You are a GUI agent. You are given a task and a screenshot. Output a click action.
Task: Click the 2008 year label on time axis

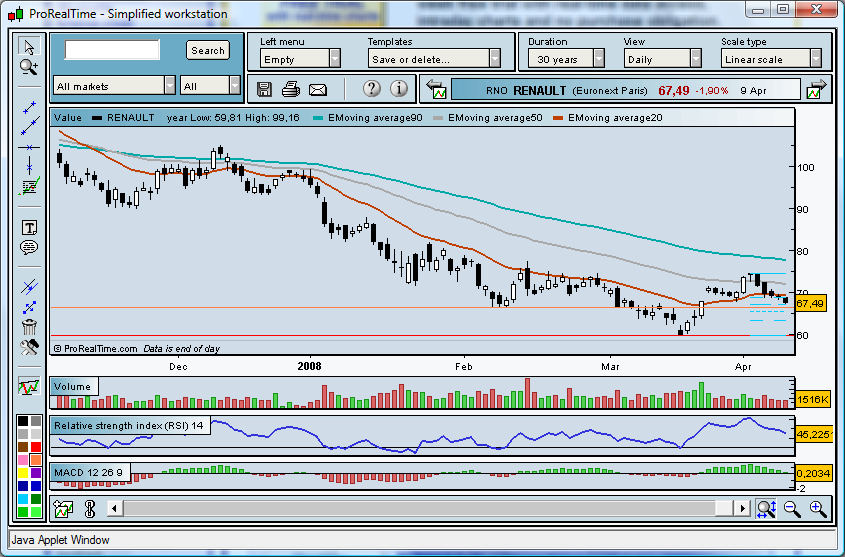[309, 366]
